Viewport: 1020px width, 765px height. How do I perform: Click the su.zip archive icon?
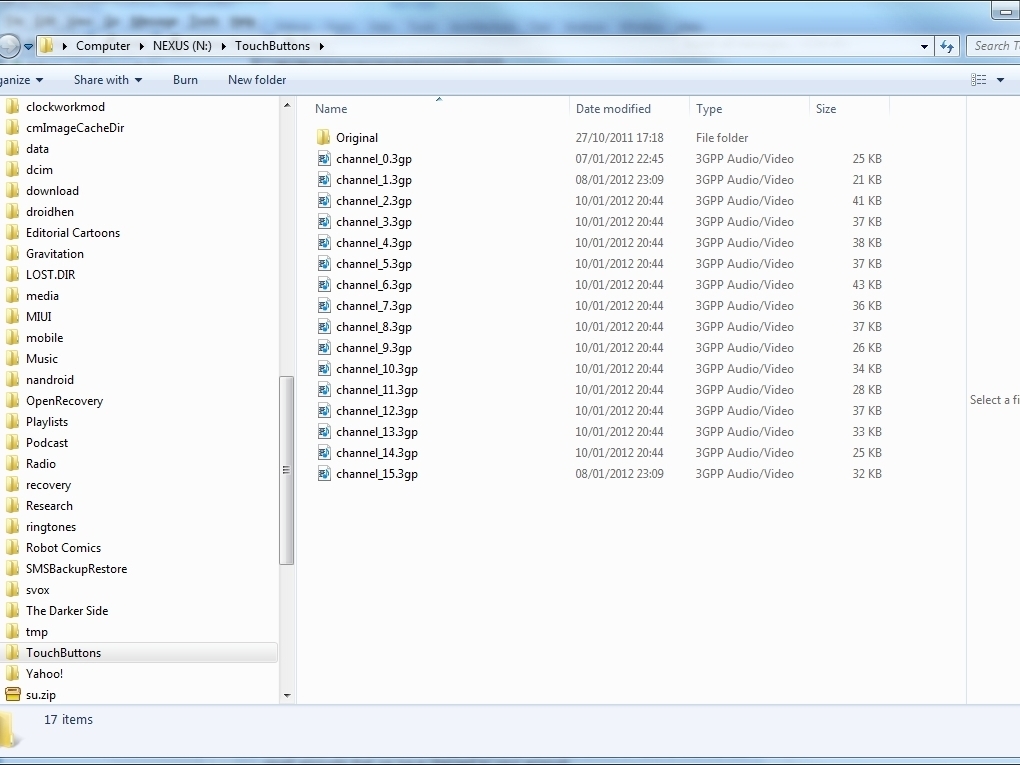pos(12,695)
